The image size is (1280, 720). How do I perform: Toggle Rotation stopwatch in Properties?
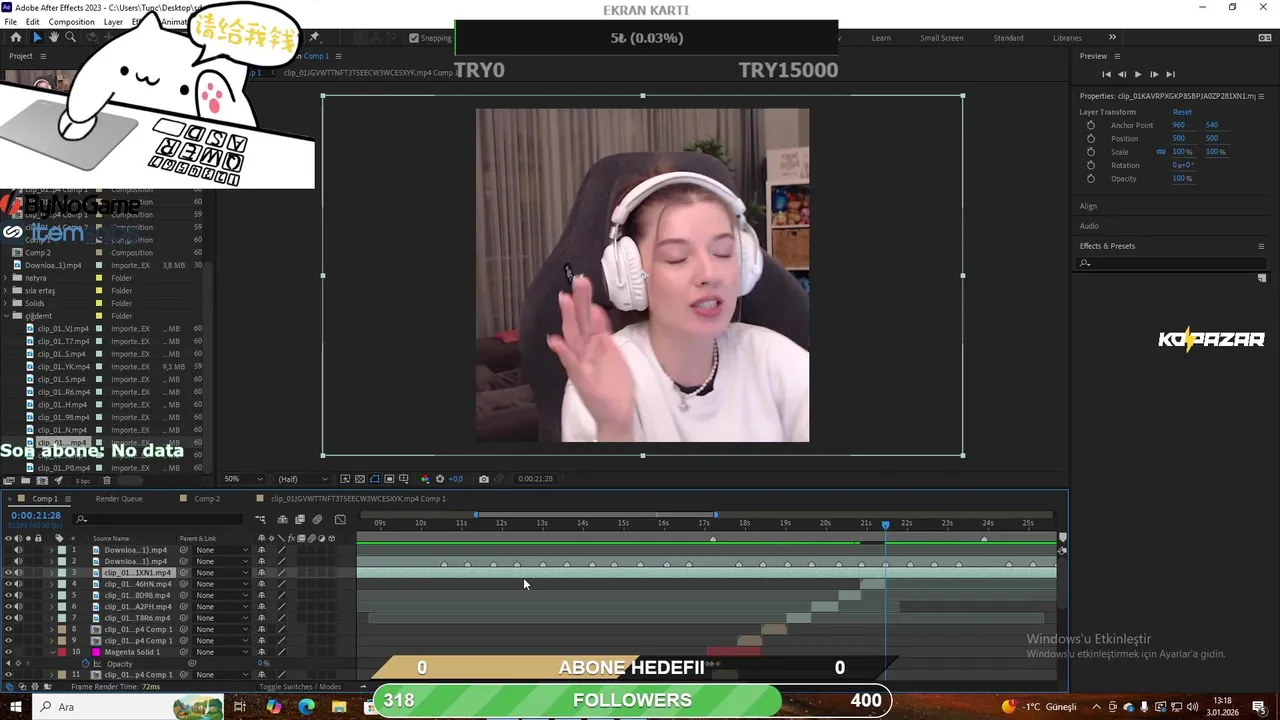(1091, 165)
